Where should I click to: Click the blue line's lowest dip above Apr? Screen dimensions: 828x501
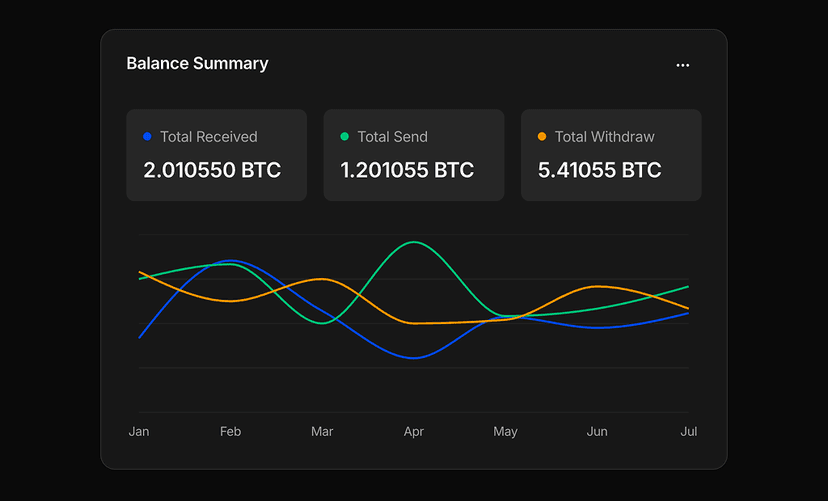tap(413, 358)
